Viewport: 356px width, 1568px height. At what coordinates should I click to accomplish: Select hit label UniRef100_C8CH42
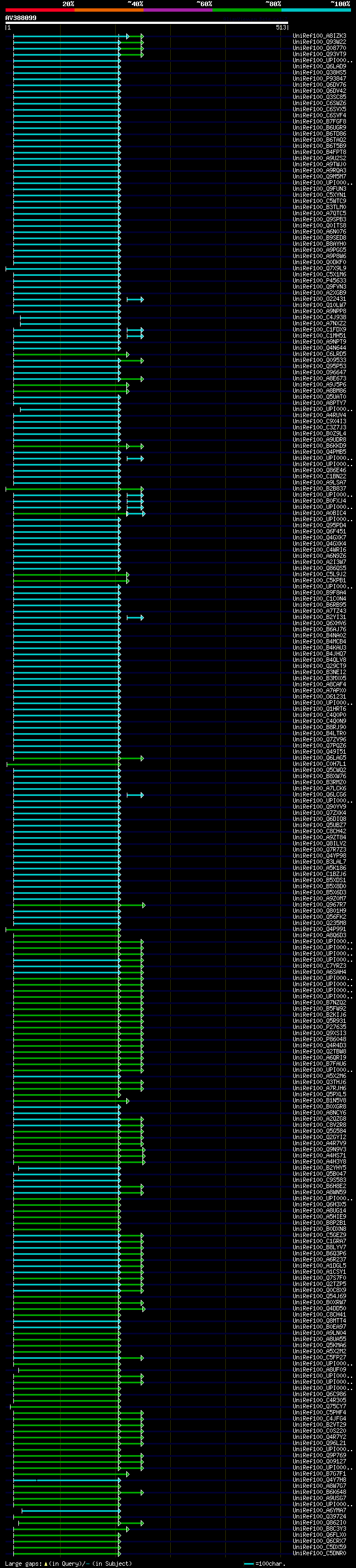(x=319, y=832)
